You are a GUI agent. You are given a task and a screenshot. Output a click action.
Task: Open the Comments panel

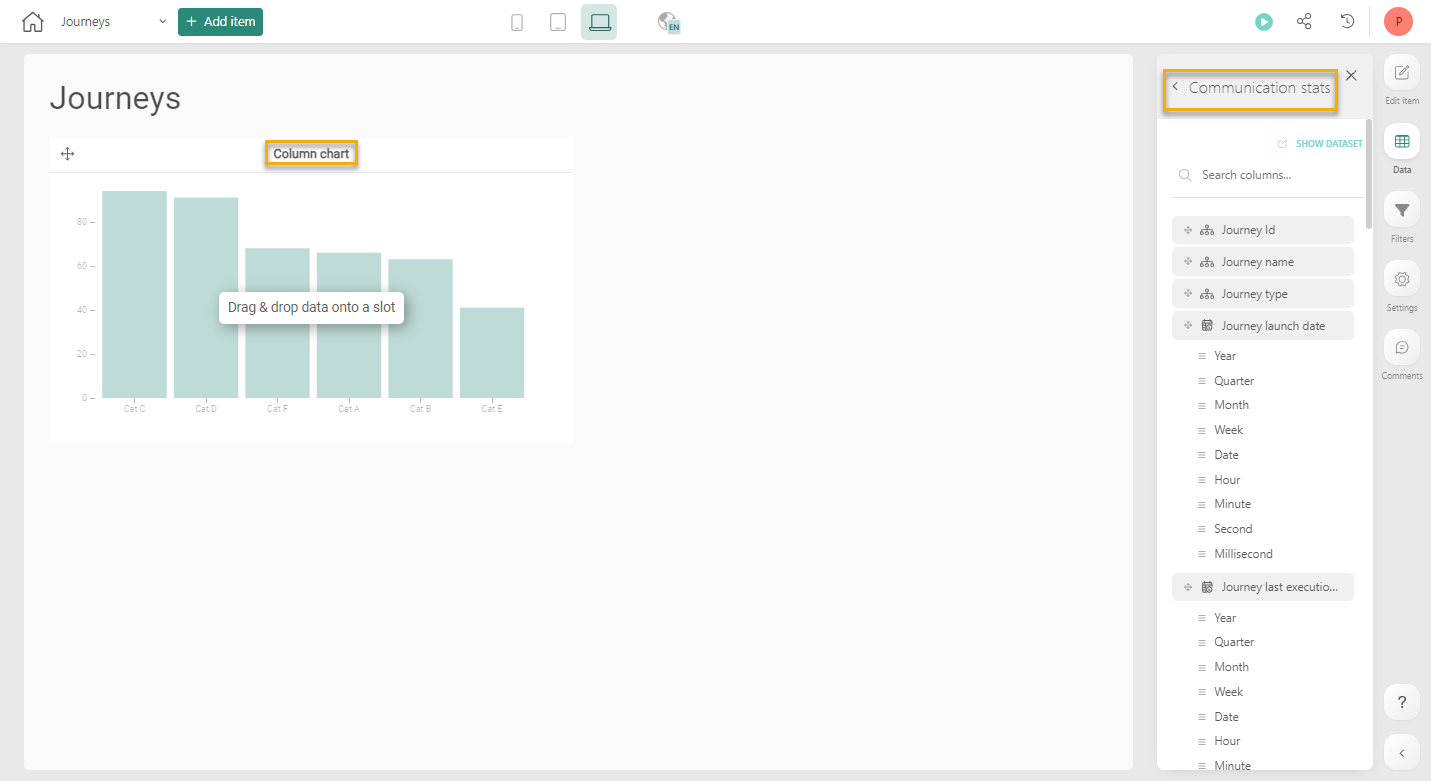[x=1401, y=354]
